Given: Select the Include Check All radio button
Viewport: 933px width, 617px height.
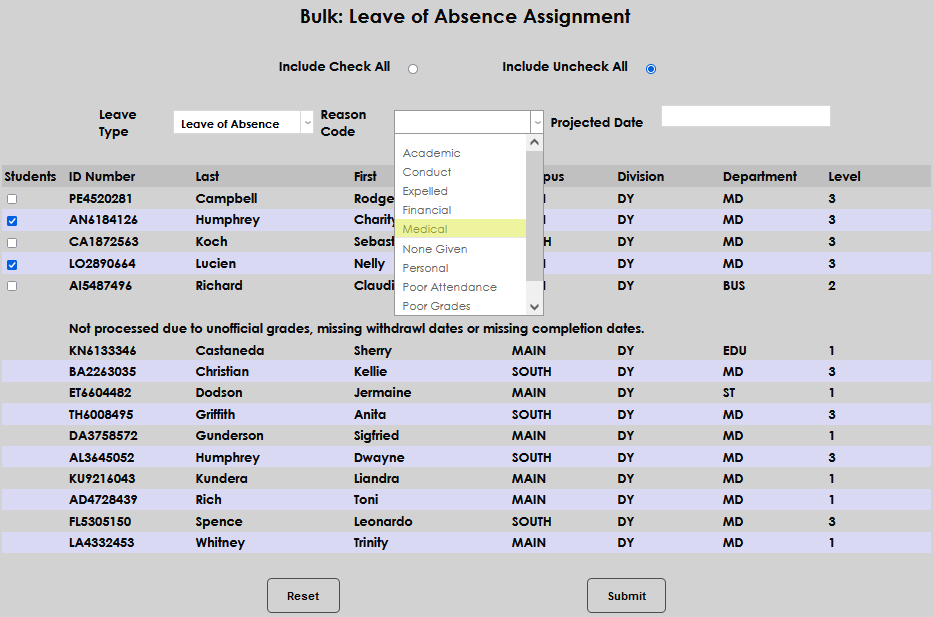Looking at the screenshot, I should pos(412,69).
